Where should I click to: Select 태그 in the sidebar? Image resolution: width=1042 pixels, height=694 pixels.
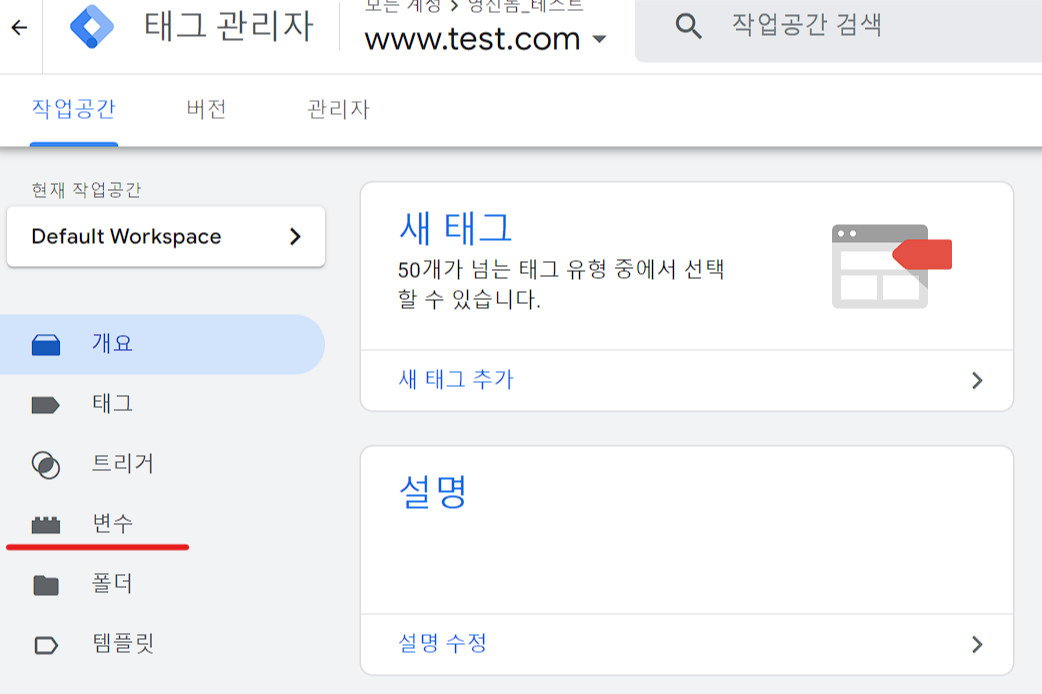(162, 404)
